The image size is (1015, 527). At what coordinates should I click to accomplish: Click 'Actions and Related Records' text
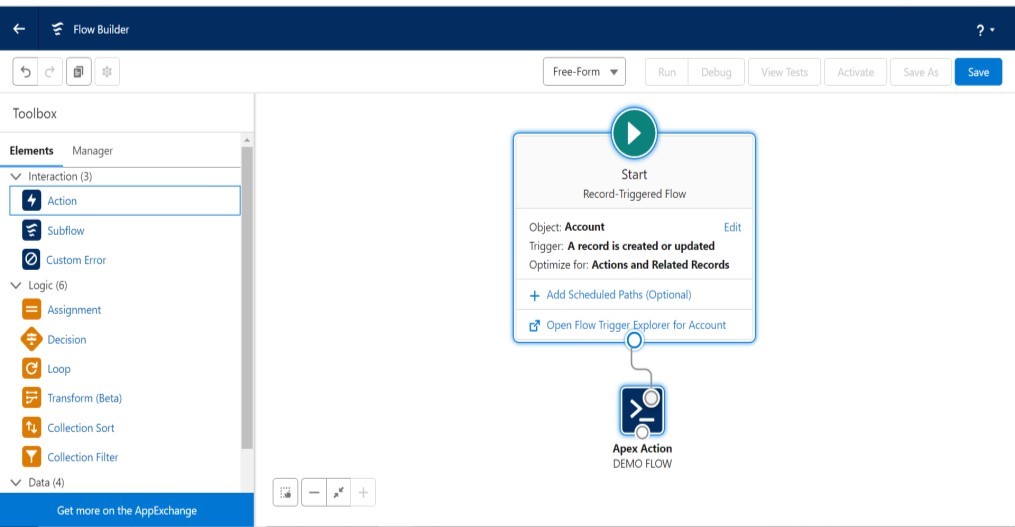(x=660, y=265)
